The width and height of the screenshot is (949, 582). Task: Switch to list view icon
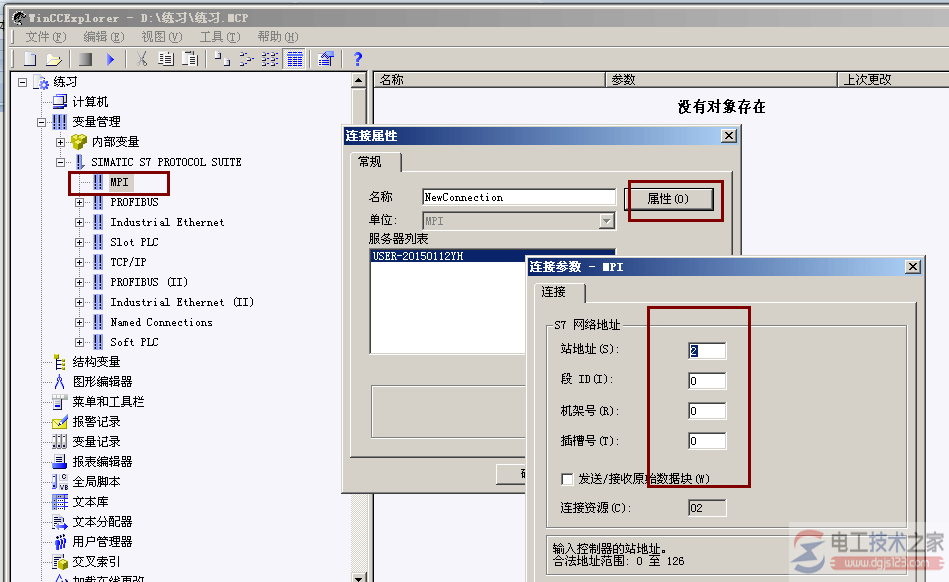click(270, 59)
